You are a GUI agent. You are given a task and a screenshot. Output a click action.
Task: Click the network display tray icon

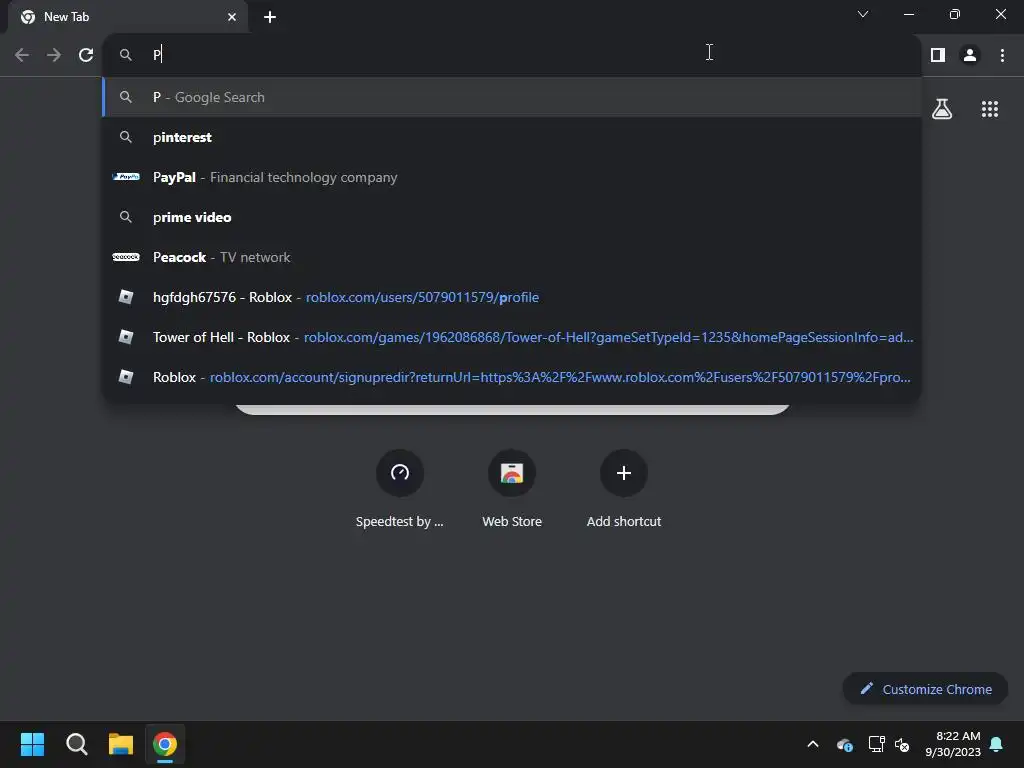coord(876,744)
